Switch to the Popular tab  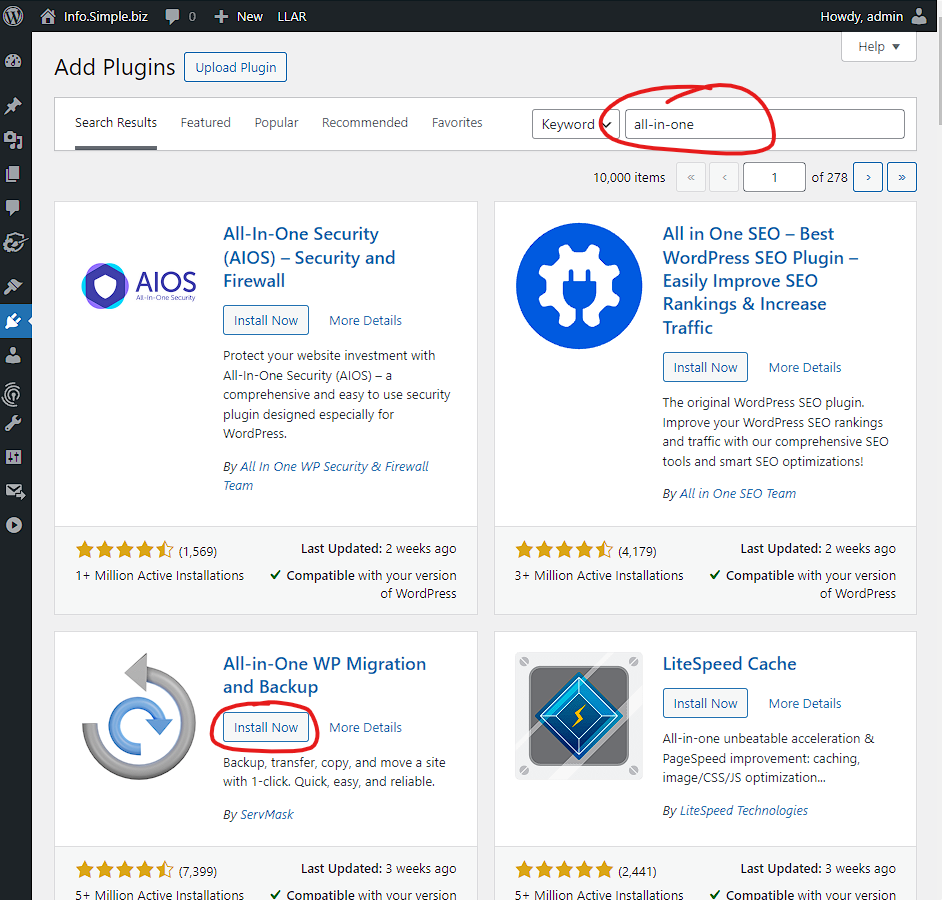coord(276,123)
